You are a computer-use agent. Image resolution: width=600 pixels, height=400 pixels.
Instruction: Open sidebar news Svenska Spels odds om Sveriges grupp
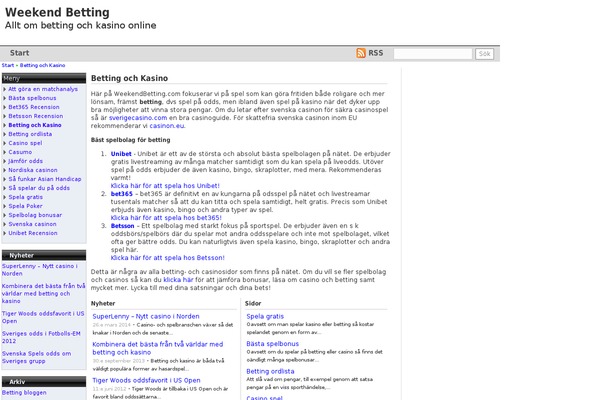coord(36,358)
